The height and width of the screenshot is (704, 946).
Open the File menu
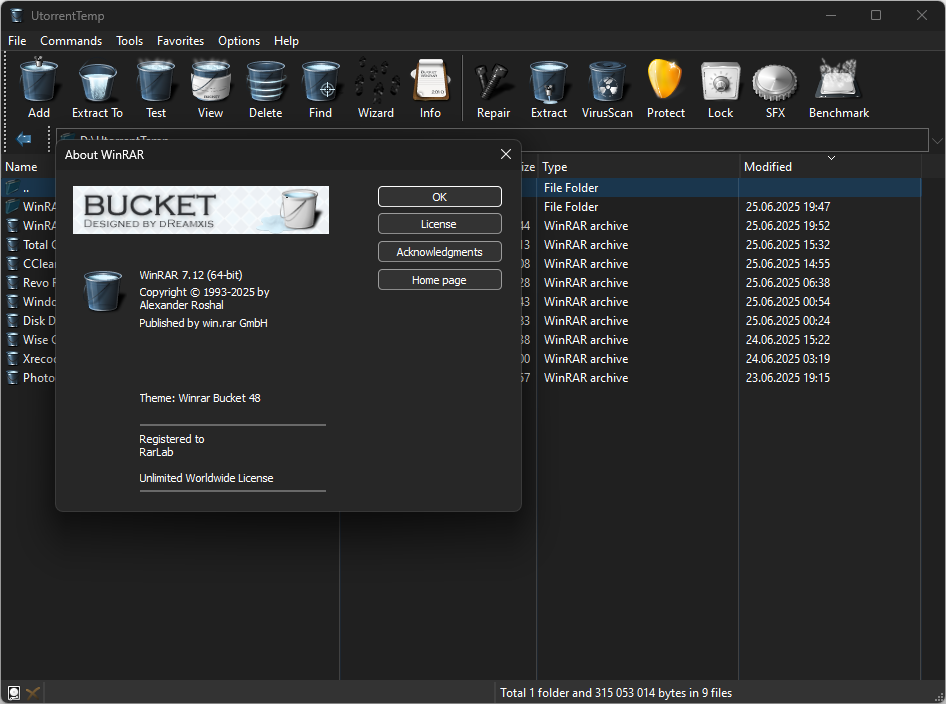17,40
